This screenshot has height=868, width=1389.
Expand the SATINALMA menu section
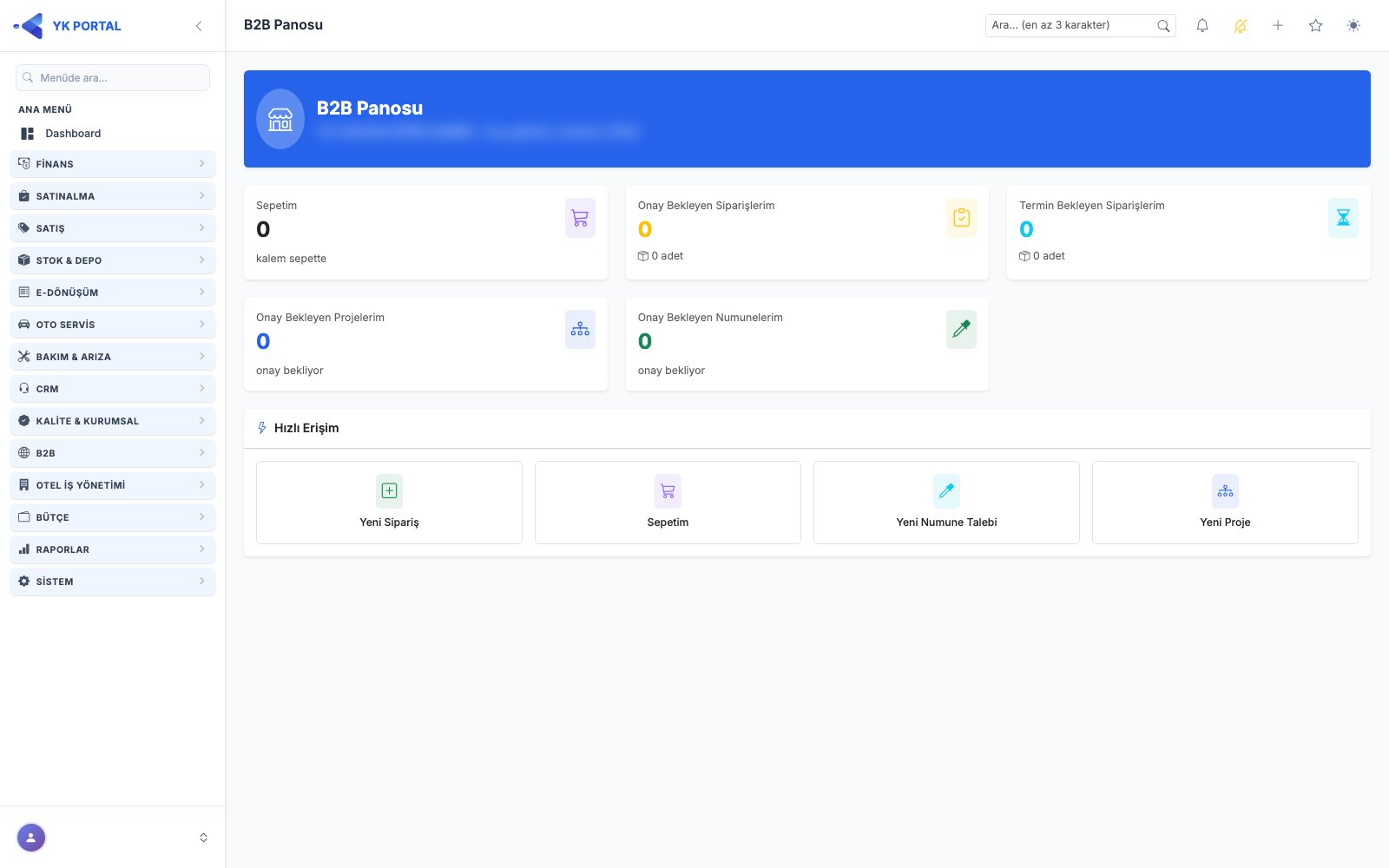(x=113, y=196)
